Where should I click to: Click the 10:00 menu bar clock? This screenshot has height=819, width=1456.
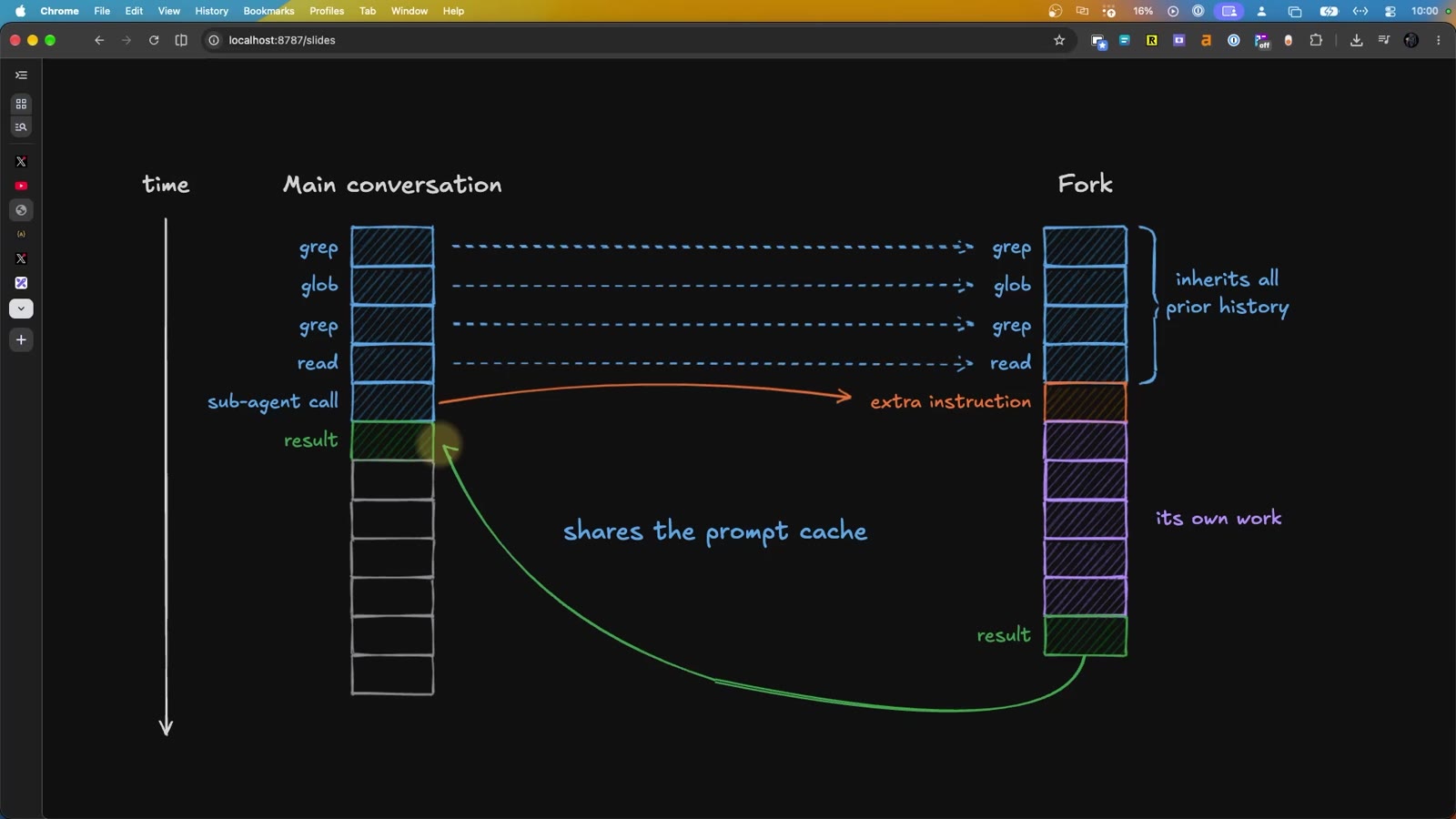1424,11
